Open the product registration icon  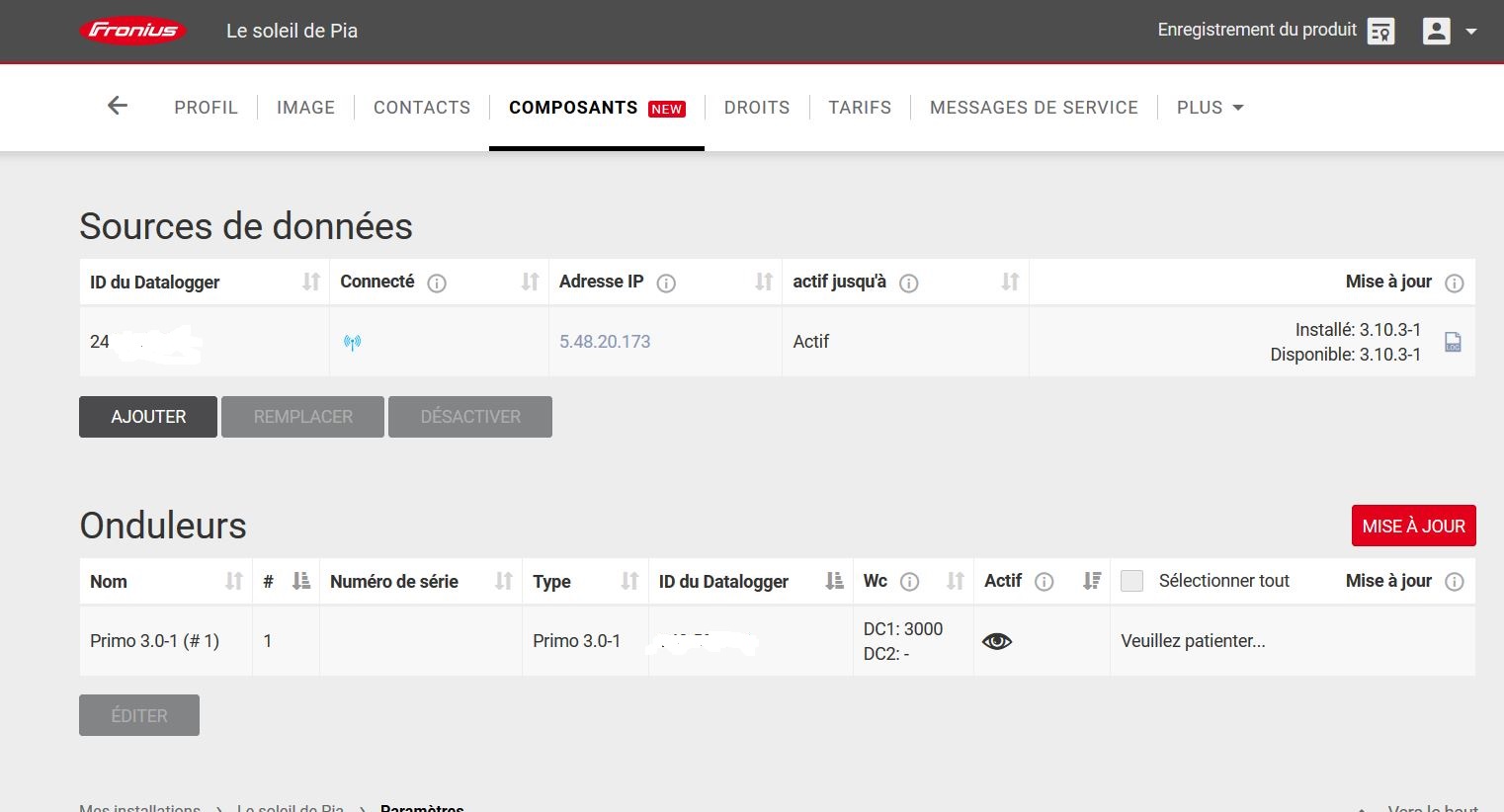pos(1380,32)
